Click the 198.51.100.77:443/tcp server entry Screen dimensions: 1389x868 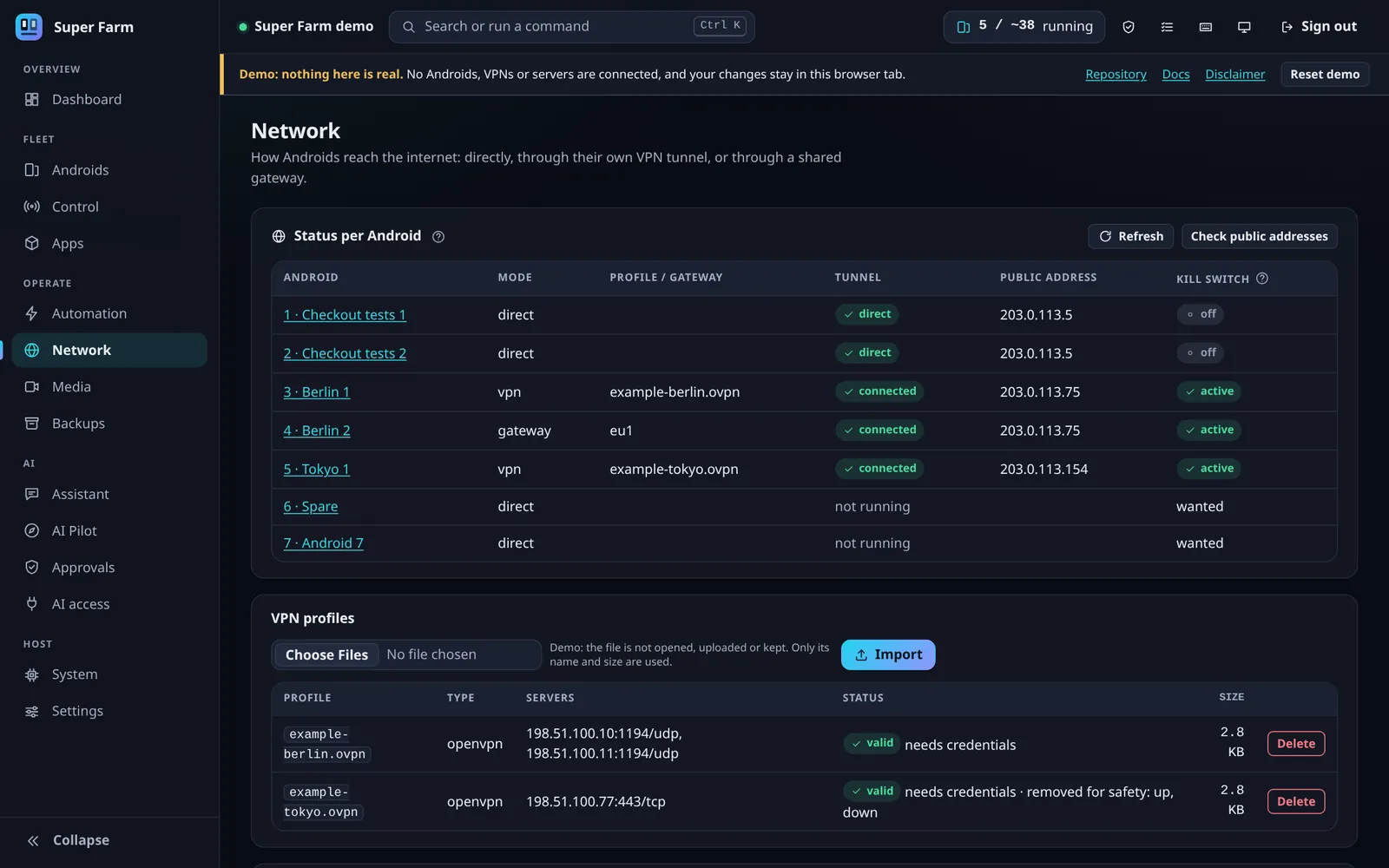596,802
